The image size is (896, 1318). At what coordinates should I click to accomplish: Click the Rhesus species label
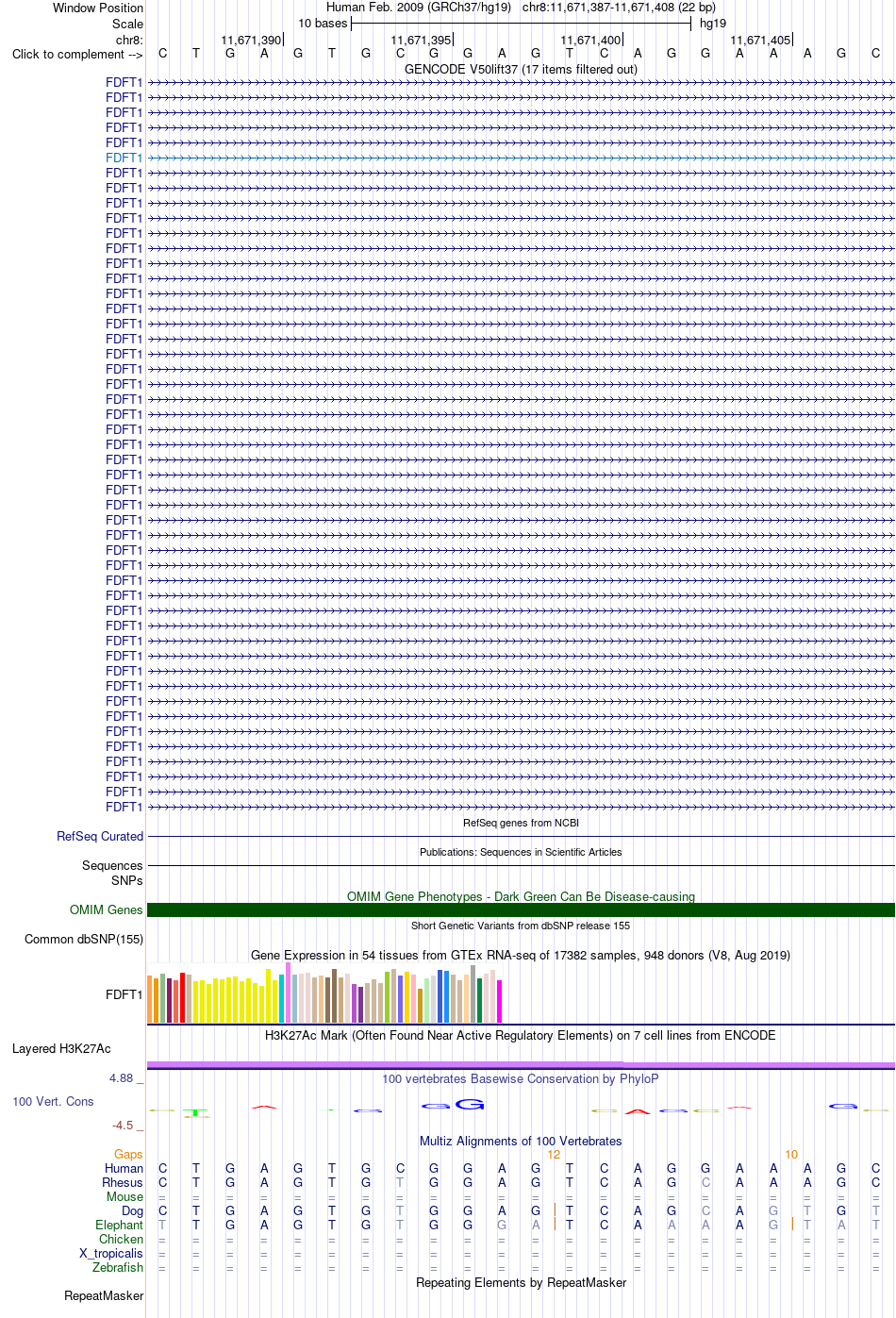click(123, 1182)
